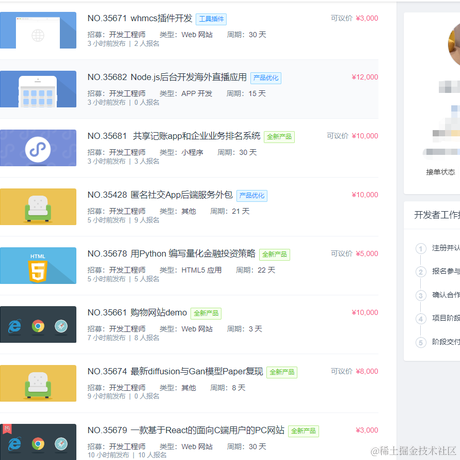Open project NO.35682 Node.js后台开发海外直播应用
Screen dimensions: 460x460
click(x=167, y=77)
